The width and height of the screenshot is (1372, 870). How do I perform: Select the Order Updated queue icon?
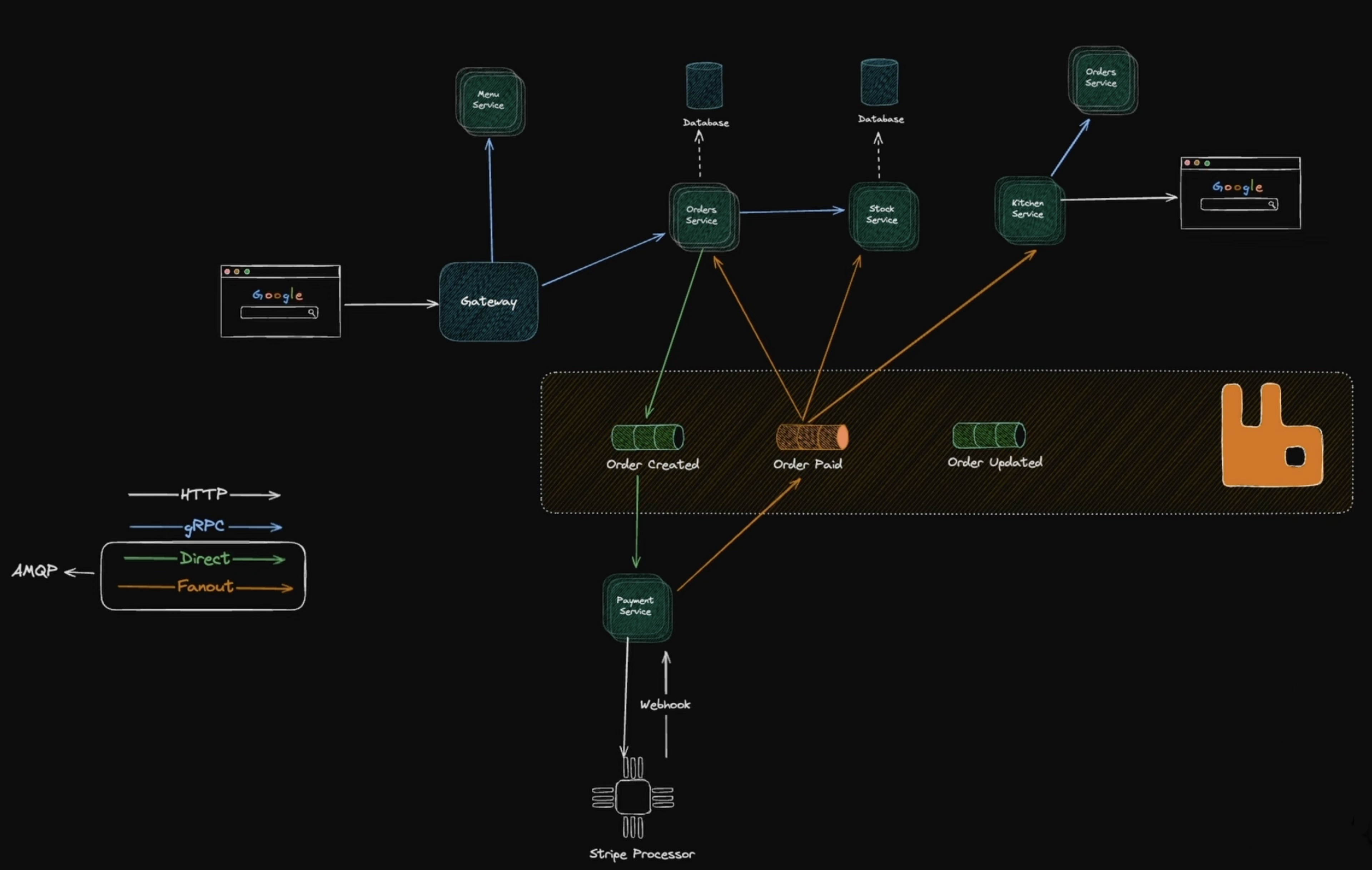(989, 435)
